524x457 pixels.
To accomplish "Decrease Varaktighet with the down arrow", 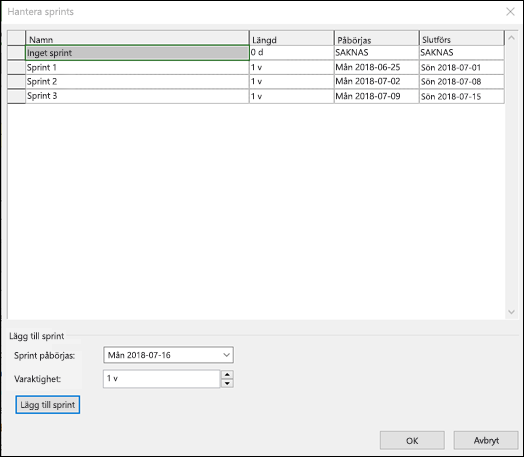I will pyautogui.click(x=227, y=383).
